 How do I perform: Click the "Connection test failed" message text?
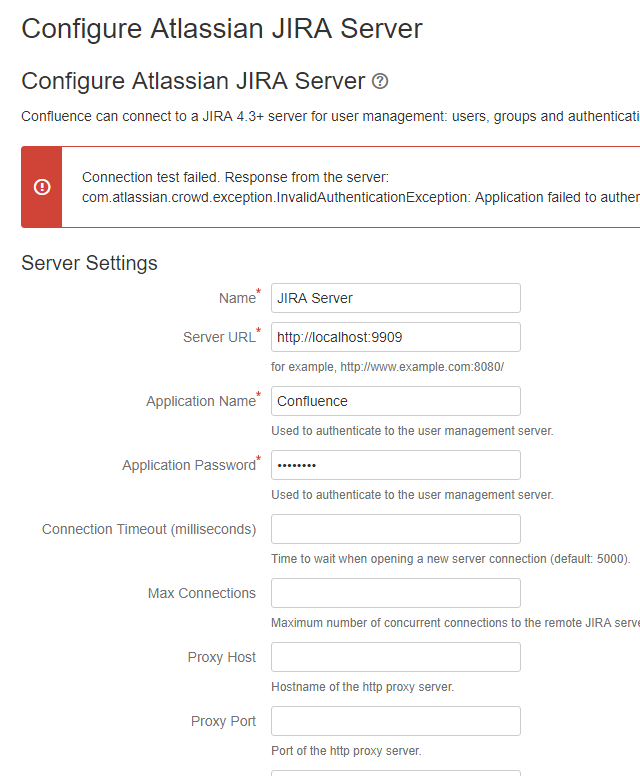point(236,177)
